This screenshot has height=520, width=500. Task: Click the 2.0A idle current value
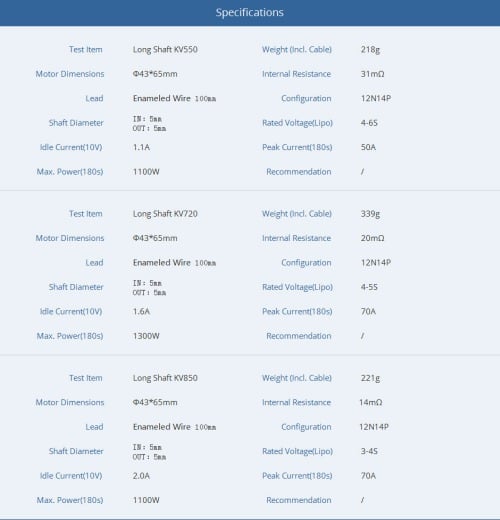(141, 476)
